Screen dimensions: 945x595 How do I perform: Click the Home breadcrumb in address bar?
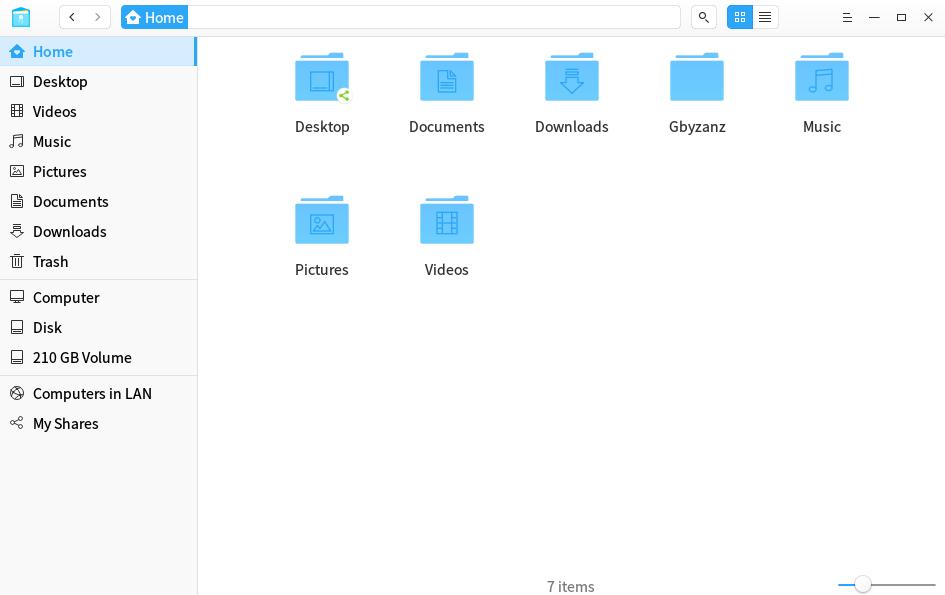click(154, 17)
